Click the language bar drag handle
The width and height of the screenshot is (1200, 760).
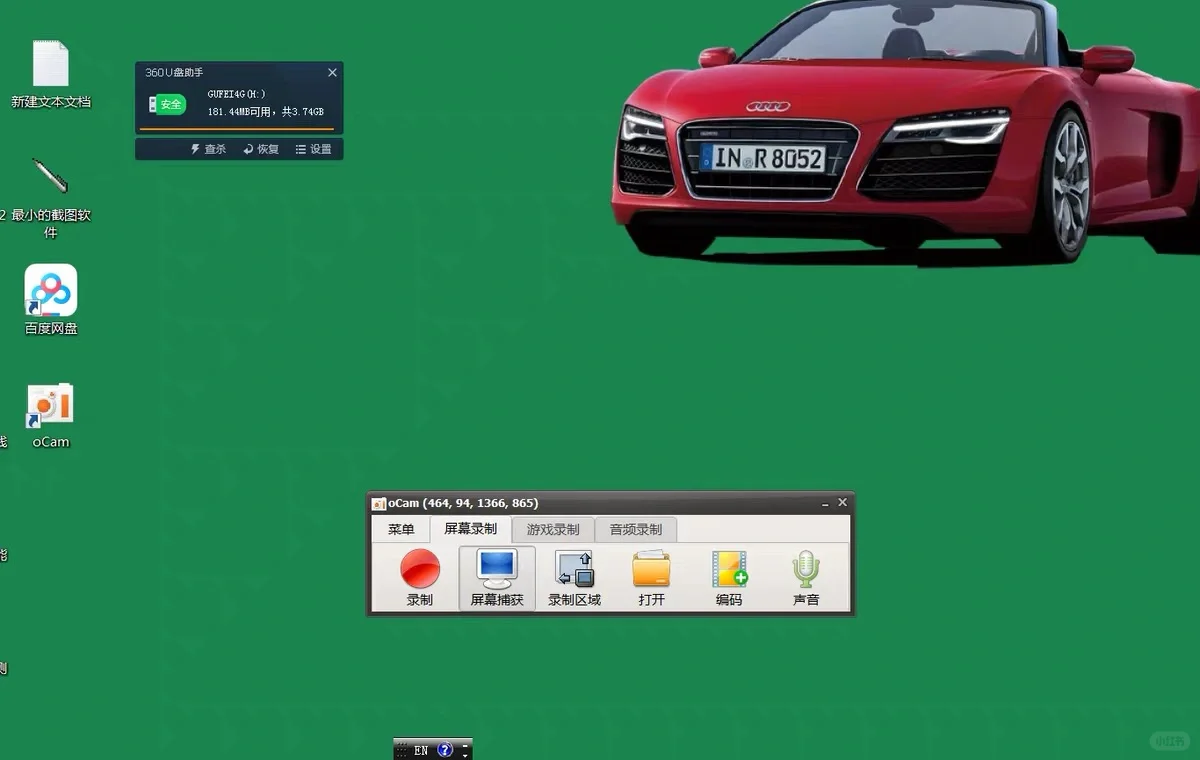click(x=401, y=750)
